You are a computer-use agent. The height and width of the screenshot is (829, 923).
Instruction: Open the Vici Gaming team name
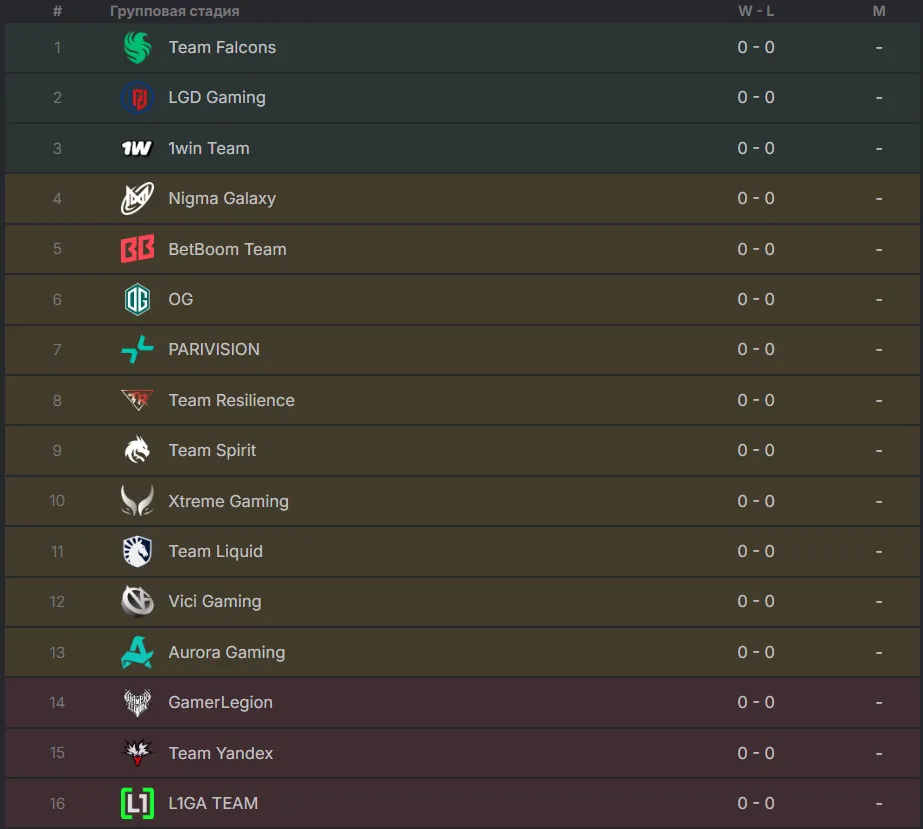(215, 601)
